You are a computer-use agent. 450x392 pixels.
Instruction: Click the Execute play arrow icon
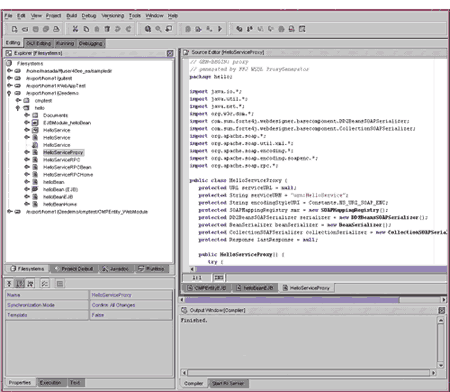220,29
